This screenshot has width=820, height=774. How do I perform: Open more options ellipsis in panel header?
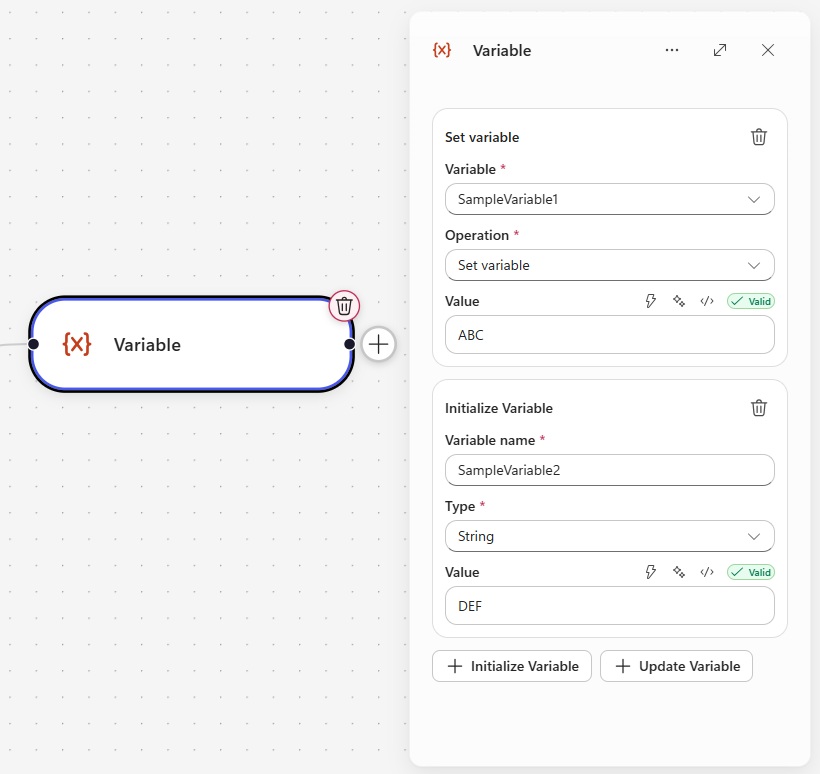(671, 50)
